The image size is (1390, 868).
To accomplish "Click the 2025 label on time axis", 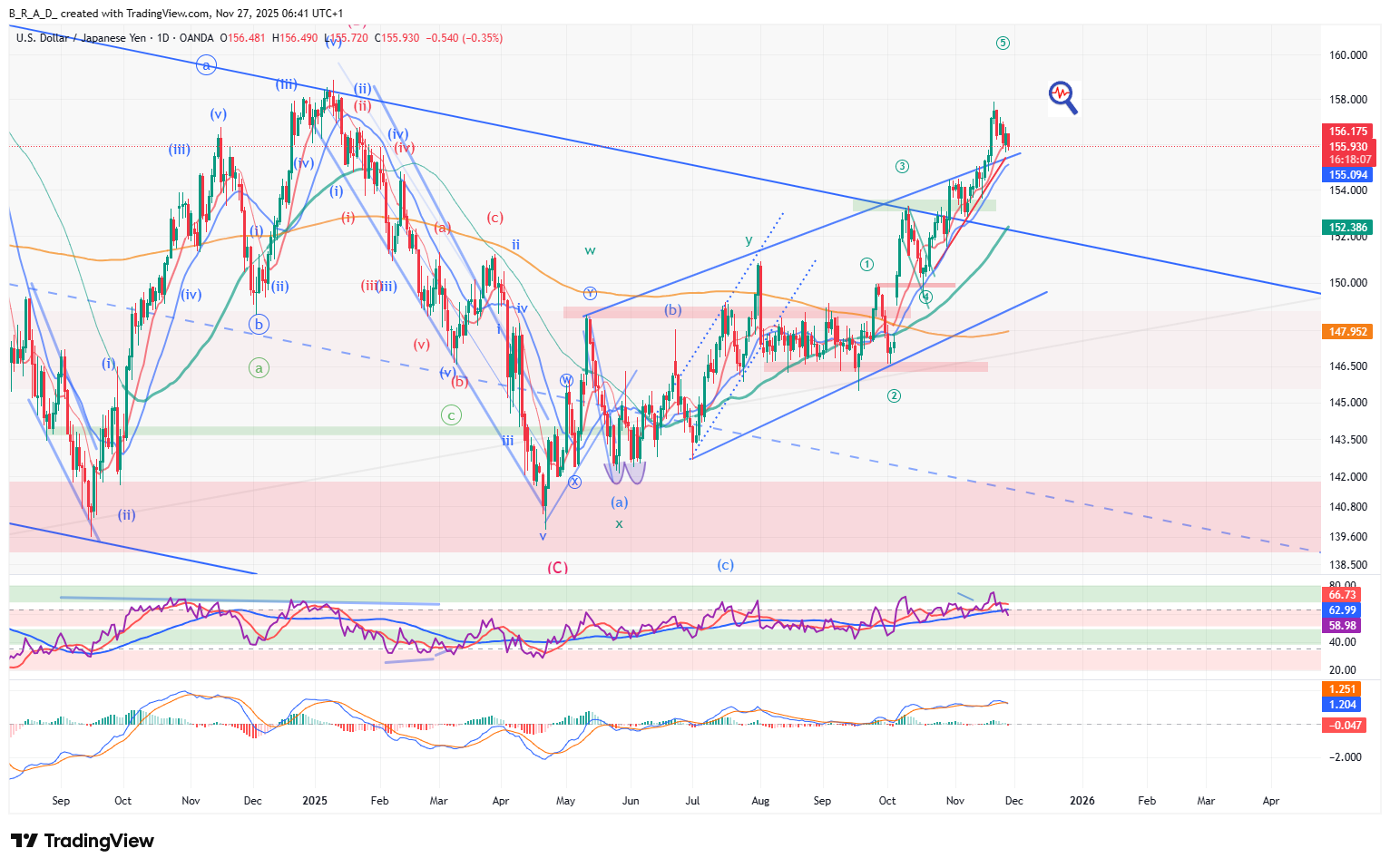I will tap(315, 801).
